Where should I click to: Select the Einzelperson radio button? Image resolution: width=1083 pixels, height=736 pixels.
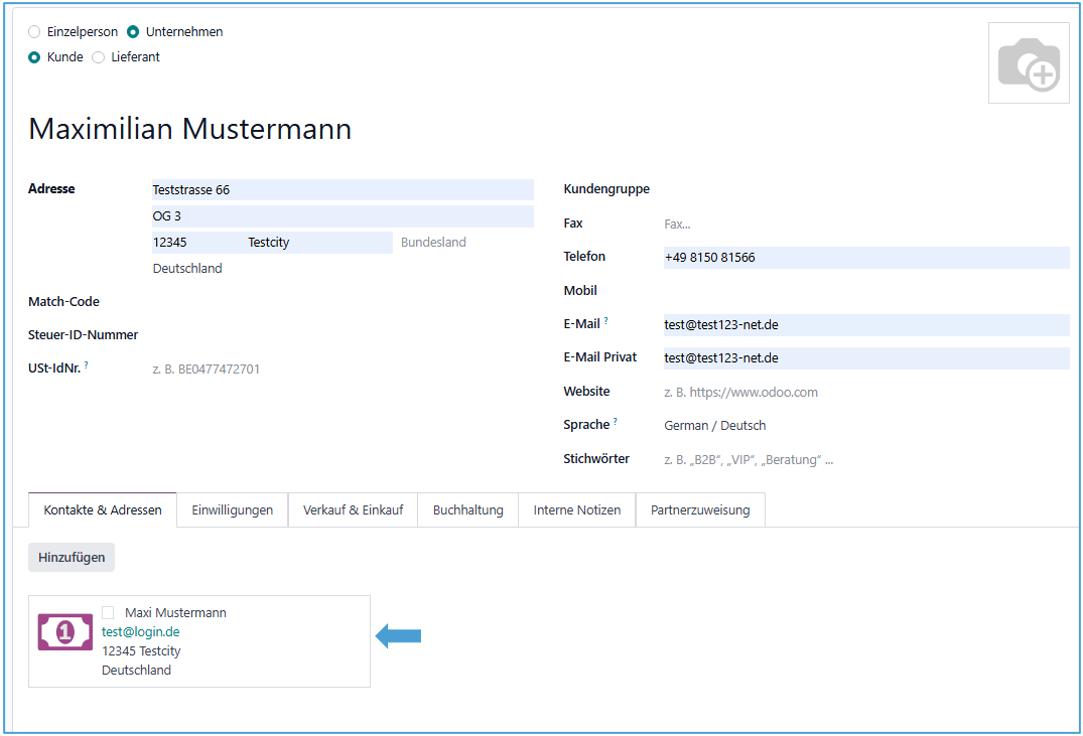point(35,32)
